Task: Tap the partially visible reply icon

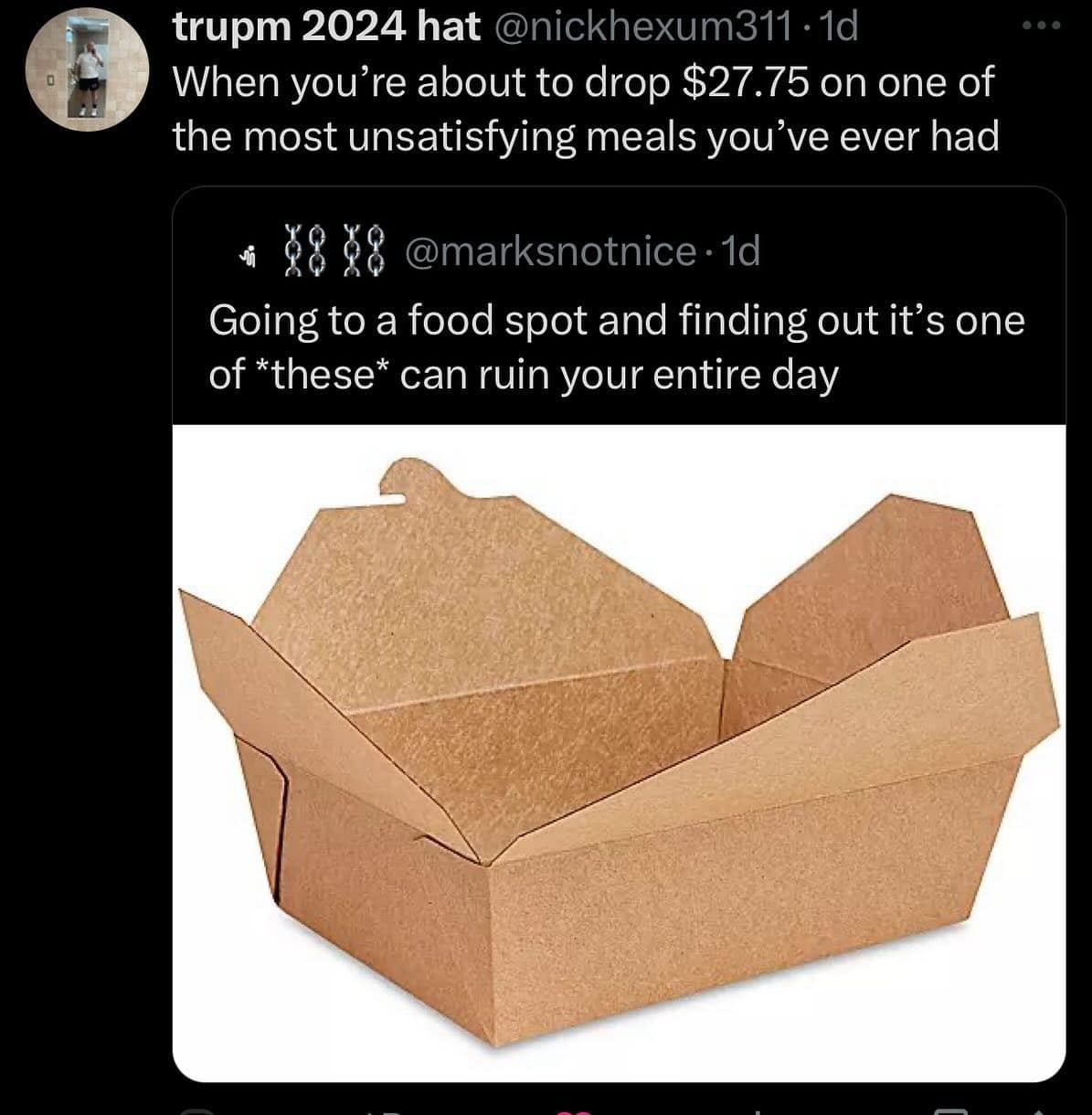Action: [x=196, y=1112]
